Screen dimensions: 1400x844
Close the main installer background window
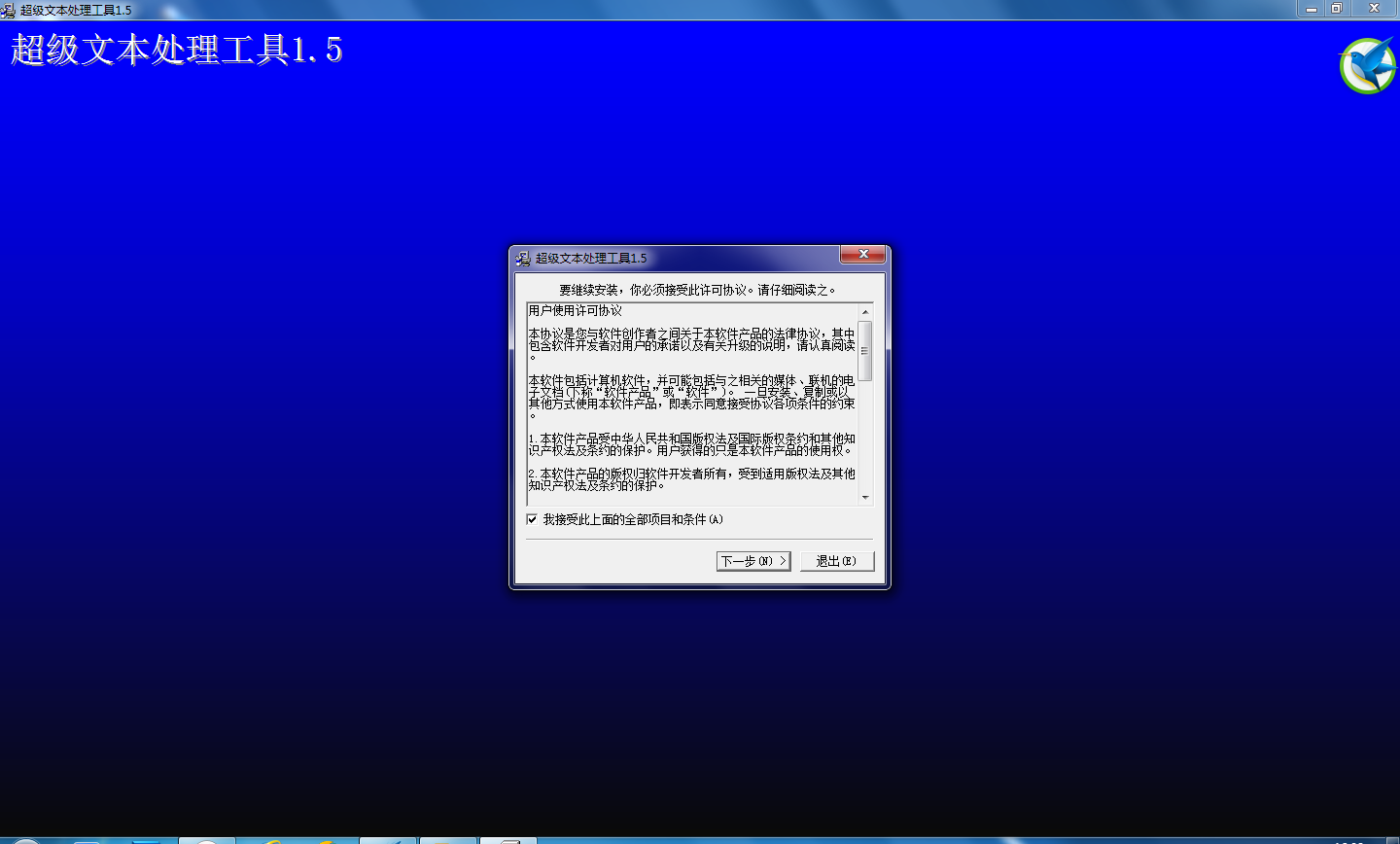pos(1374,9)
